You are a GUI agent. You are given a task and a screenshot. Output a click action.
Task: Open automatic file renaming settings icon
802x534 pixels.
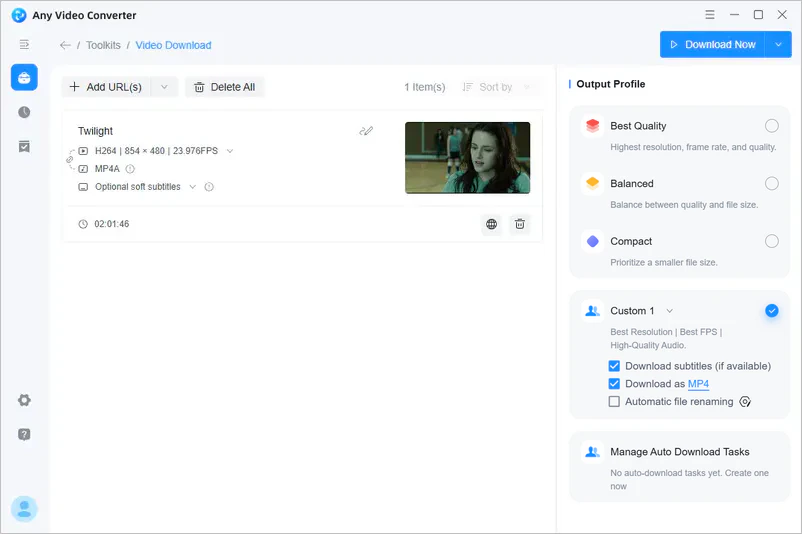[x=745, y=402]
